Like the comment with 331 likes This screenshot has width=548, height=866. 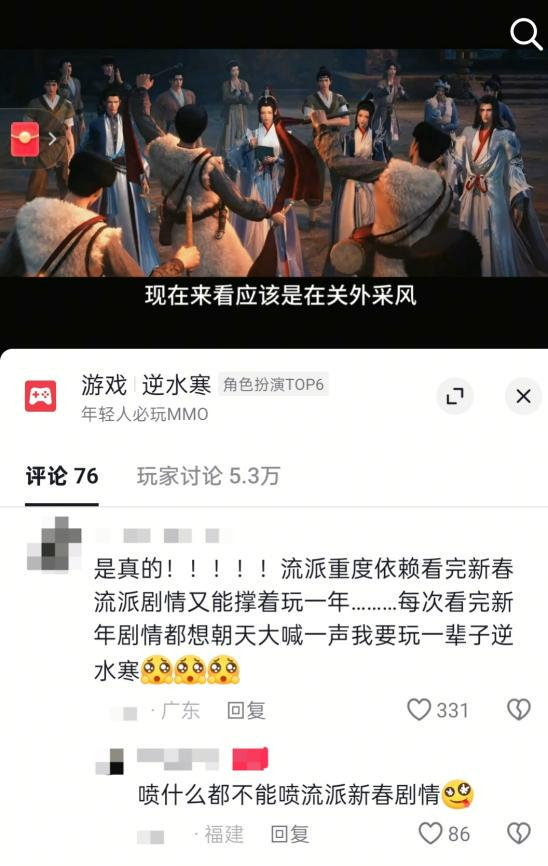click(438, 710)
